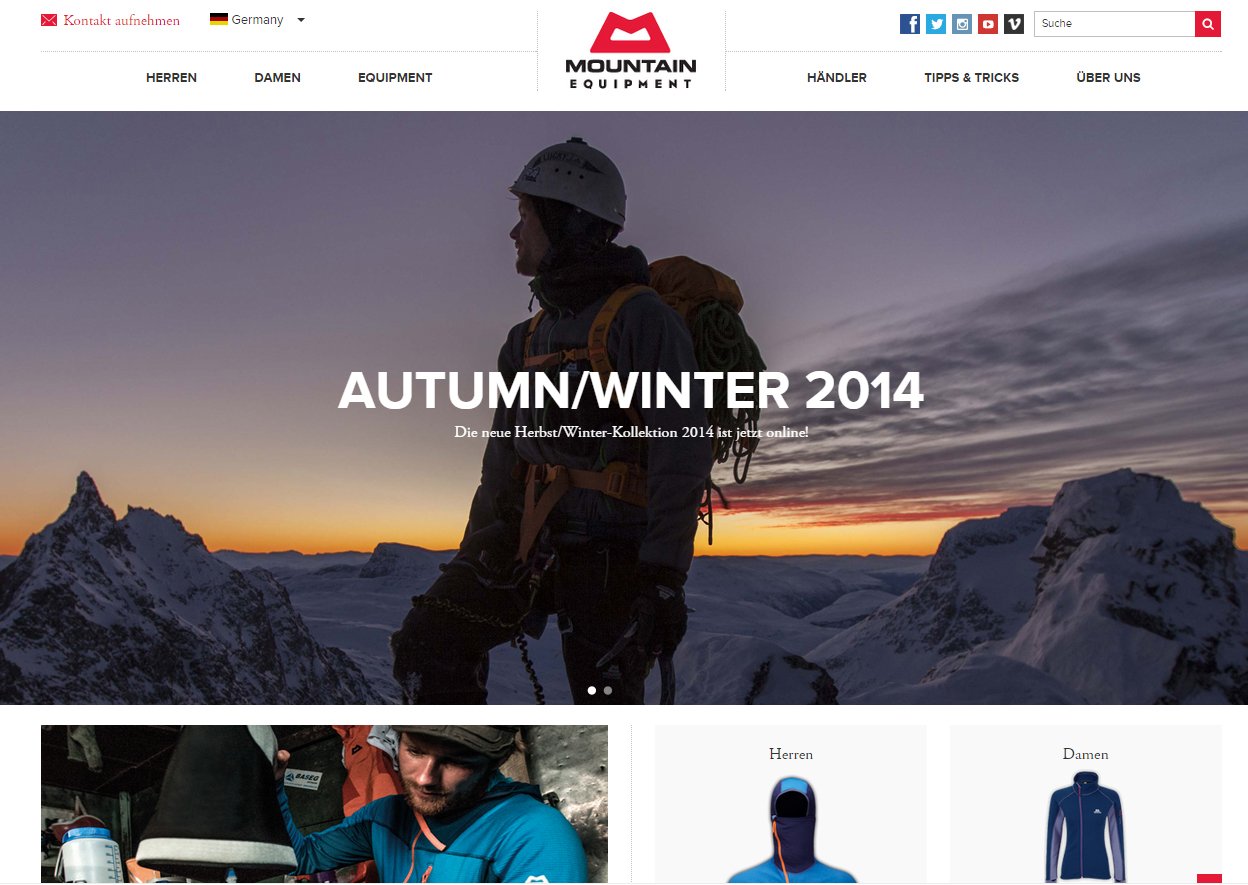Screen dimensions: 1248x885
Task: Switch to the second carousel slide dot
Action: pos(608,690)
